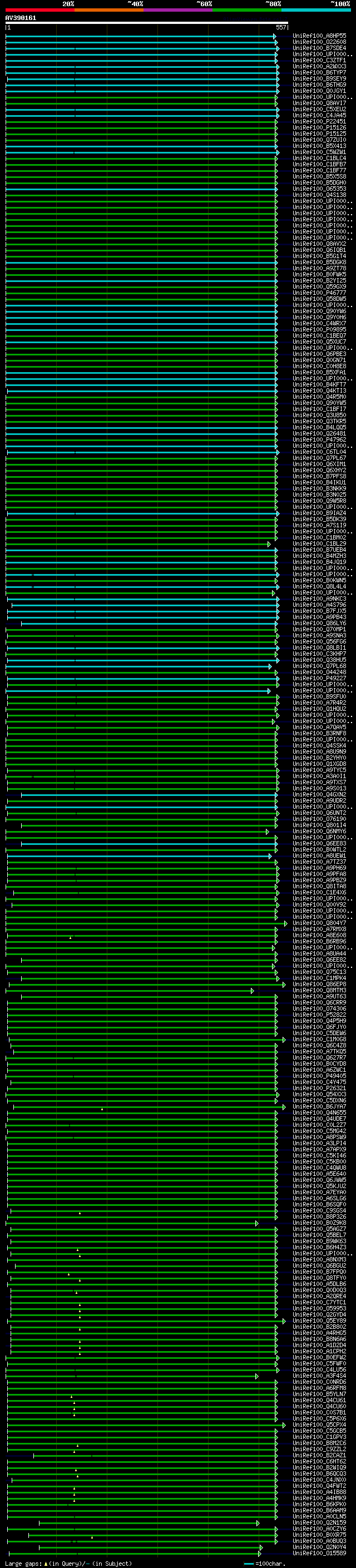Click the purple ~60% identity legend segment

[x=179, y=11]
